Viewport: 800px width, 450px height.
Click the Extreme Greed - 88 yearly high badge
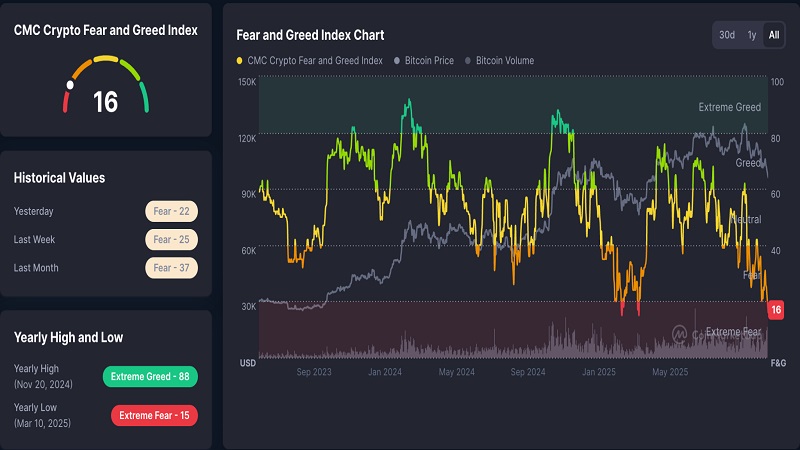[150, 376]
